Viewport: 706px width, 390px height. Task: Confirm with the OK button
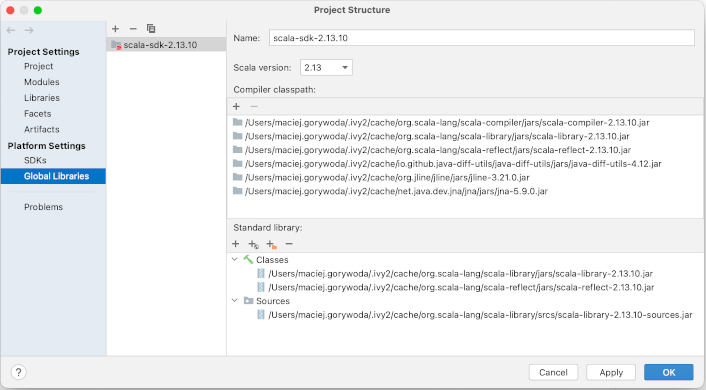tap(669, 372)
